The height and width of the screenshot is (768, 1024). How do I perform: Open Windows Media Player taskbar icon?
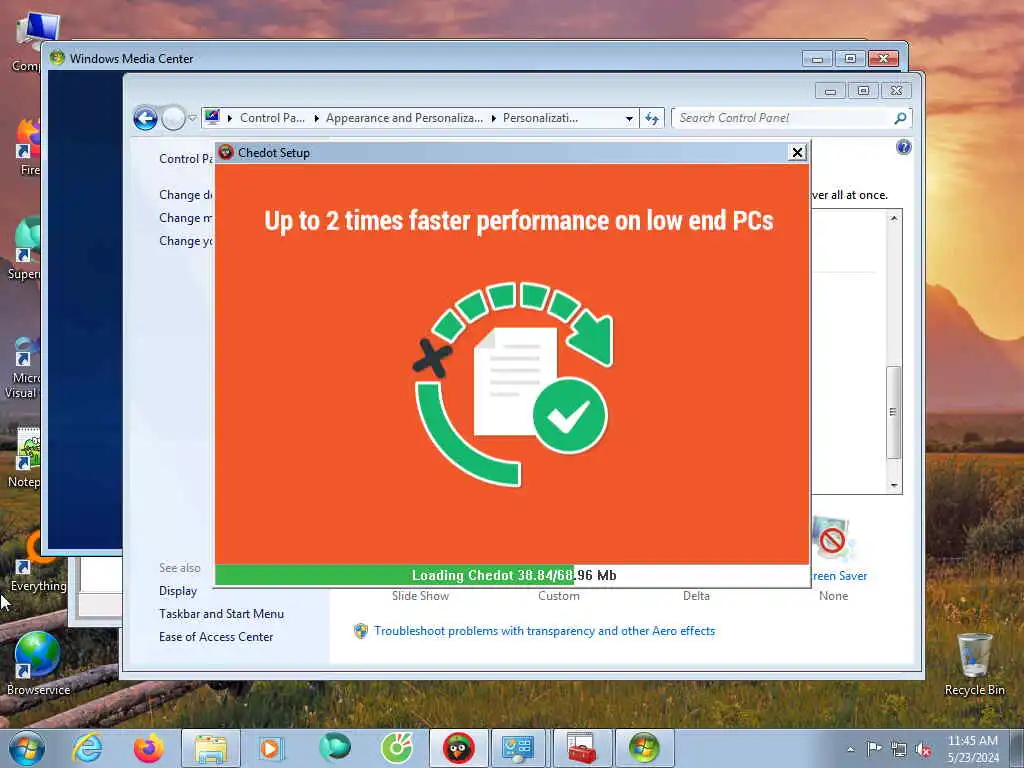click(270, 748)
